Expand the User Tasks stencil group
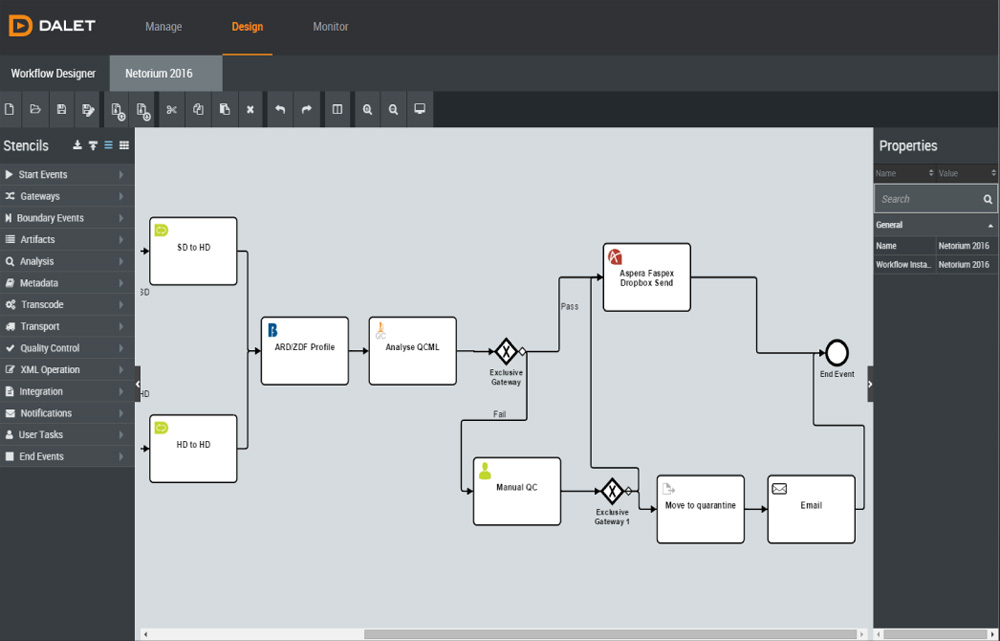Screen dimensions: 1000x641 67,434
